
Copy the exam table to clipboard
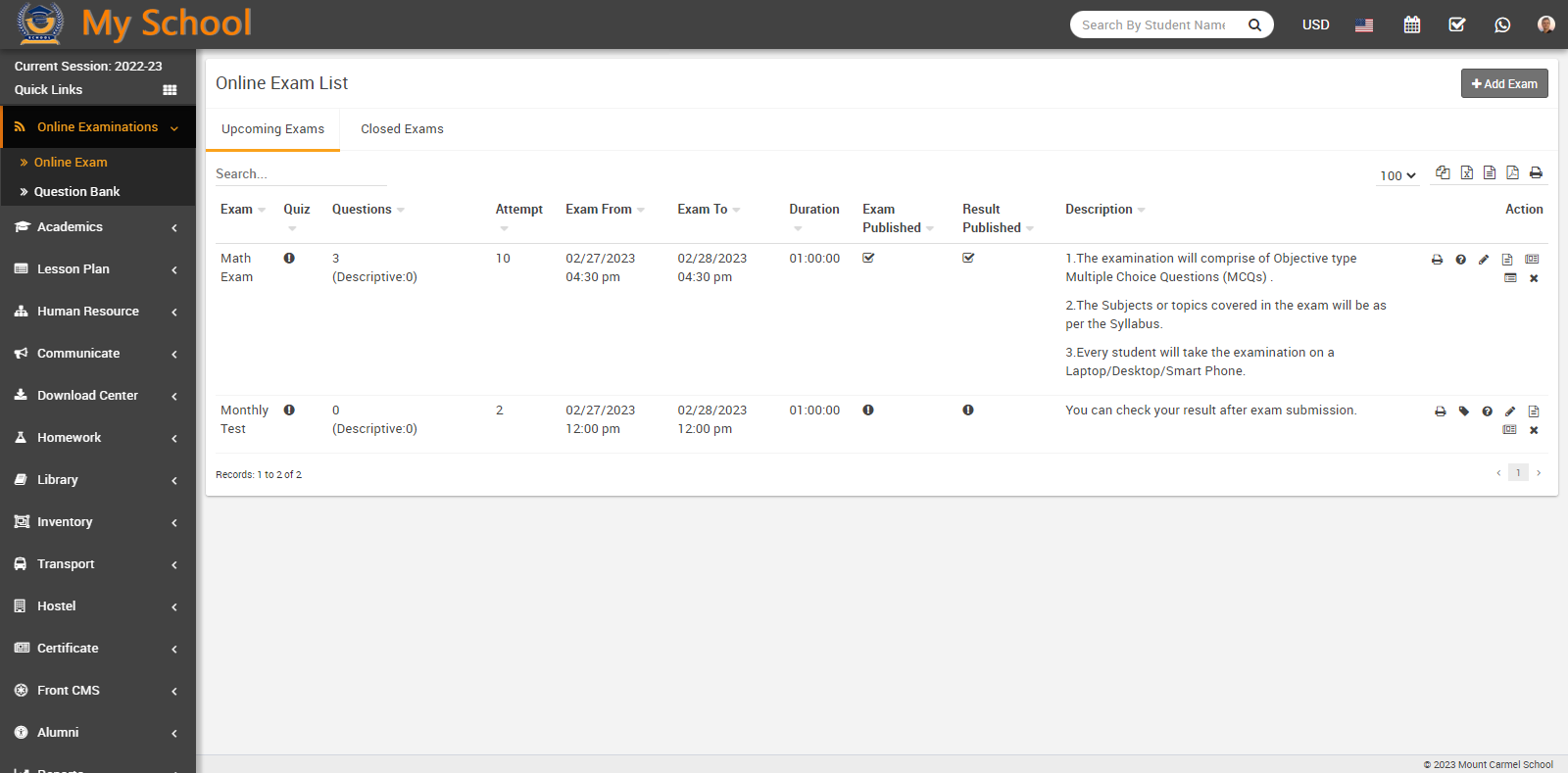tap(1443, 172)
